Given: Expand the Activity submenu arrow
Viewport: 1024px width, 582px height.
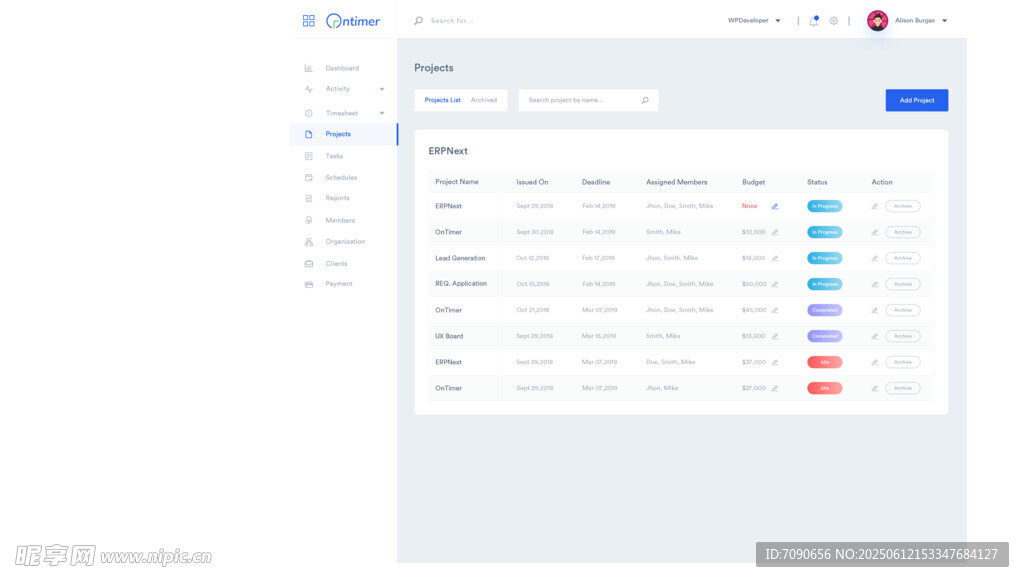Looking at the screenshot, I should (382, 89).
